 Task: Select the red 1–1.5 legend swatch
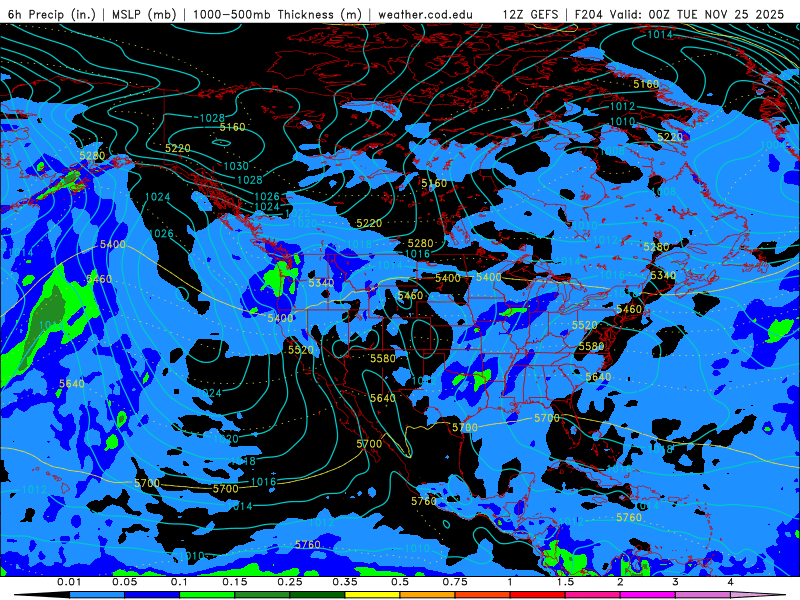coord(538,595)
